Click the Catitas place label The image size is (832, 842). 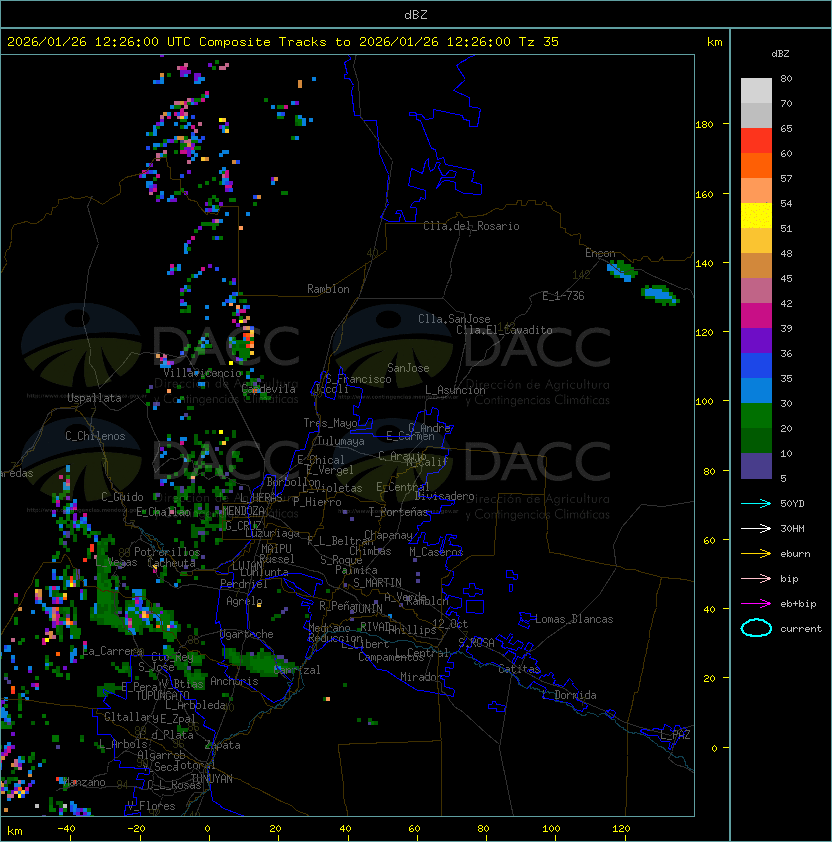519,669
